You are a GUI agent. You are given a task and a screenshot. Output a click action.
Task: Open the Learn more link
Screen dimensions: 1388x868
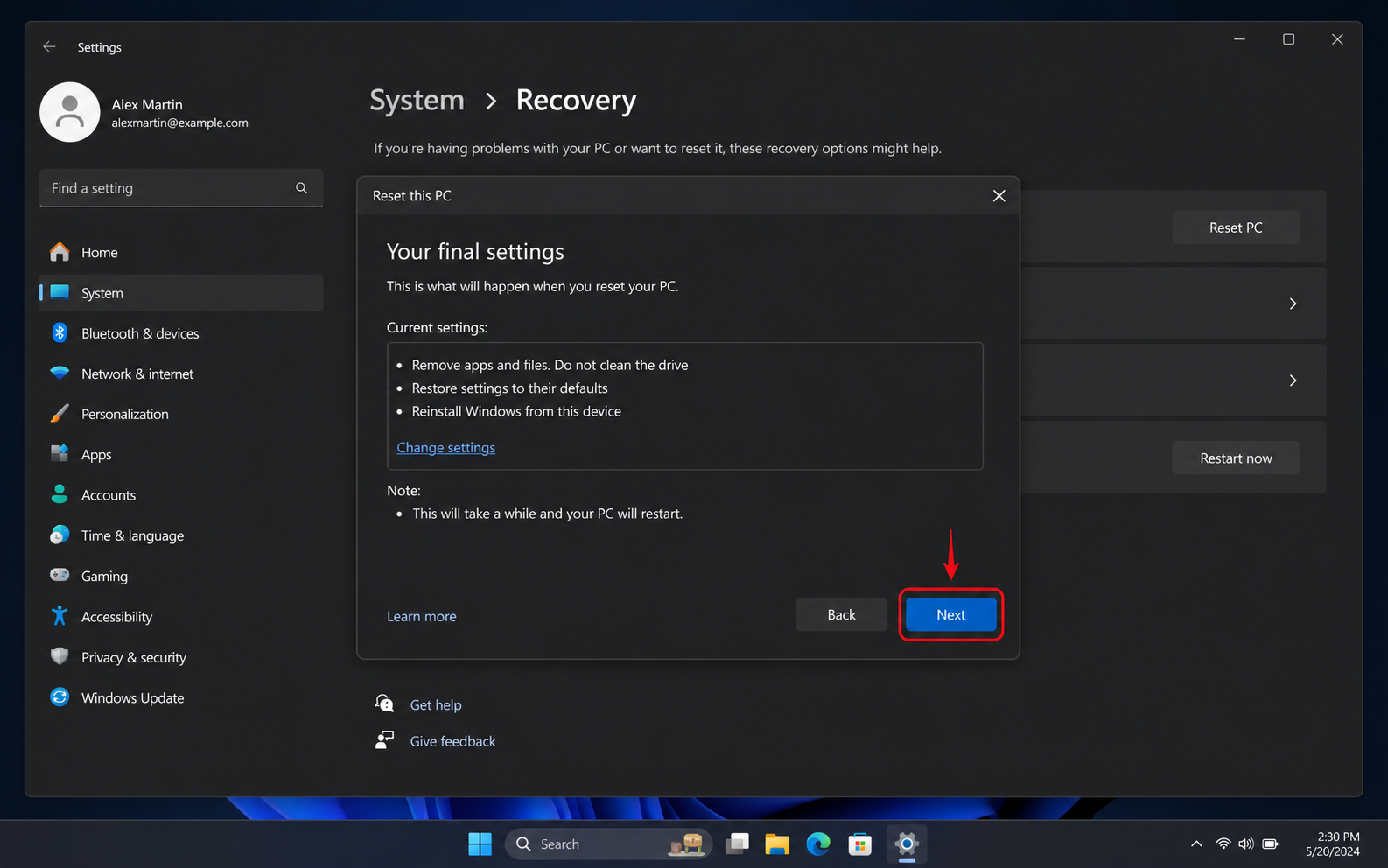tap(422, 616)
